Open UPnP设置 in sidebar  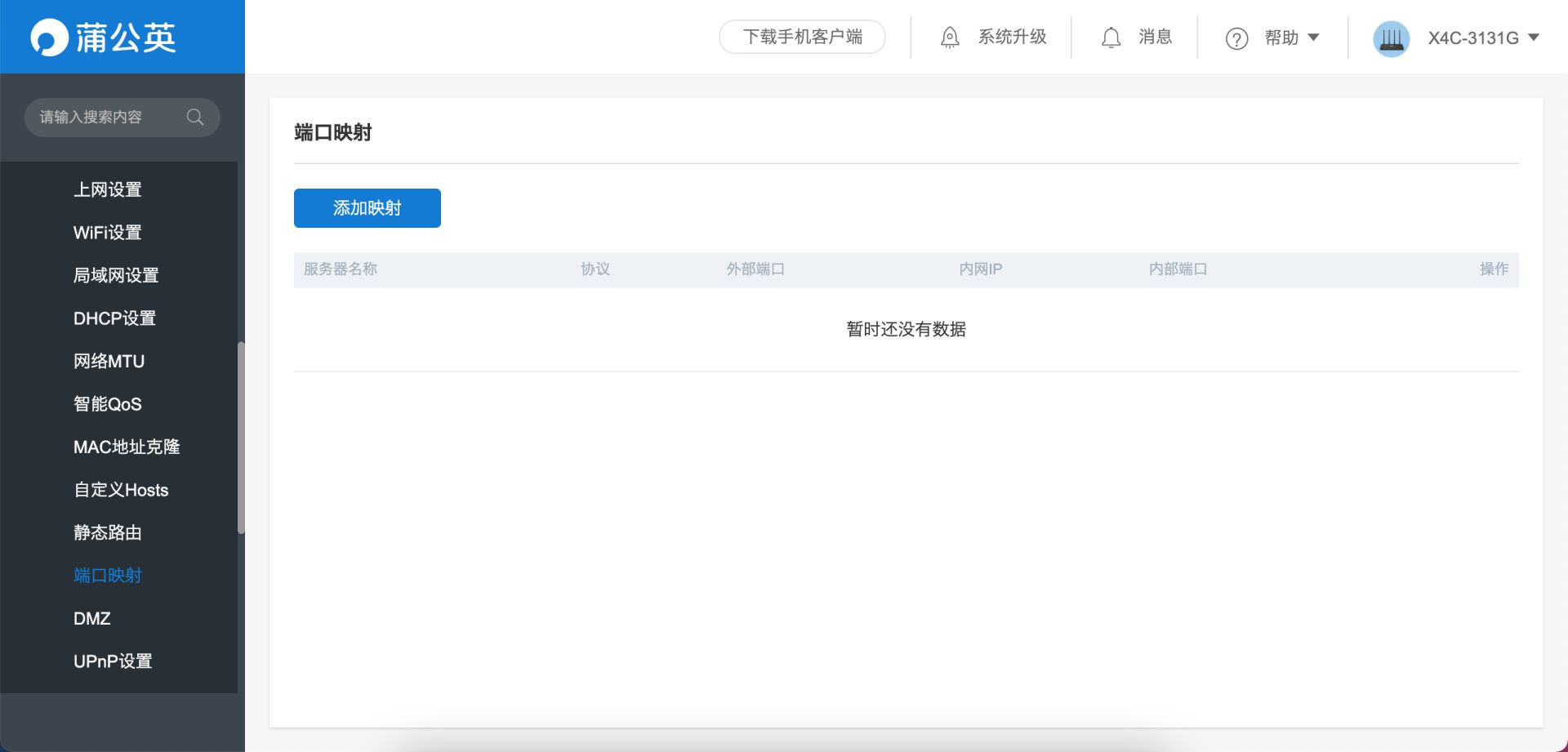tap(113, 661)
